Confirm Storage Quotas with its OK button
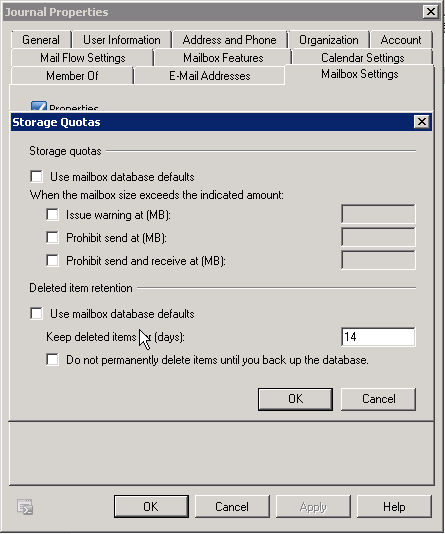The width and height of the screenshot is (445, 534). (x=295, y=399)
